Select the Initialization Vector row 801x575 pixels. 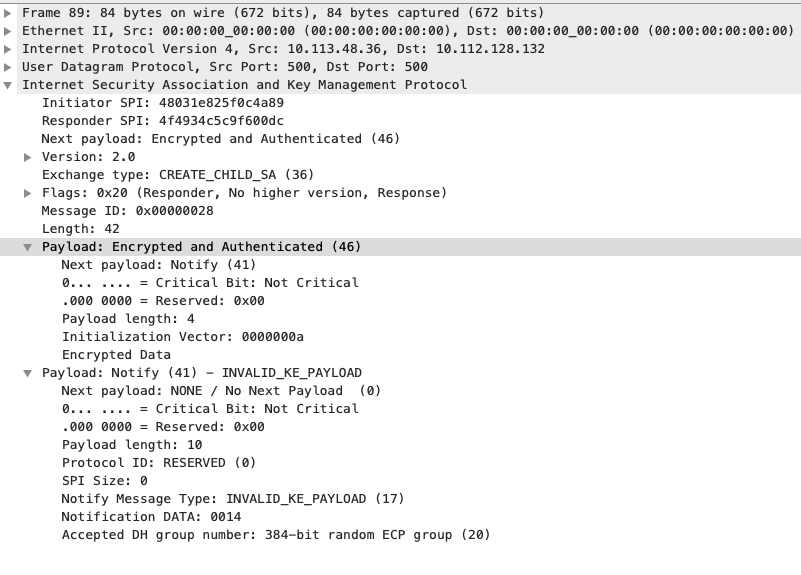click(x=182, y=337)
